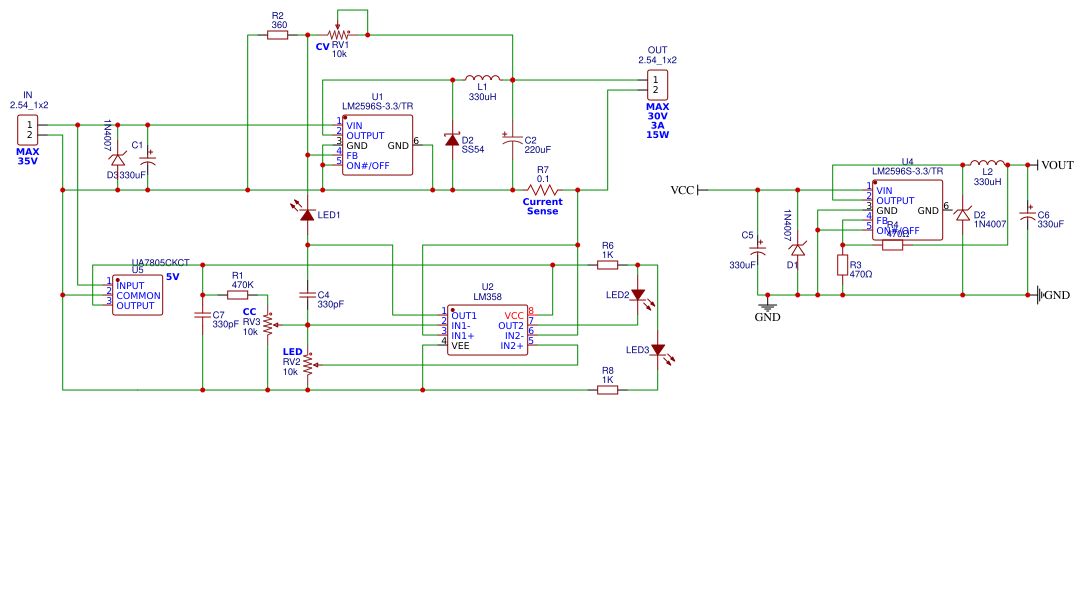This screenshot has width=1085, height=605.
Task: Click VEE pin label on LM358
Action: click(x=460, y=345)
